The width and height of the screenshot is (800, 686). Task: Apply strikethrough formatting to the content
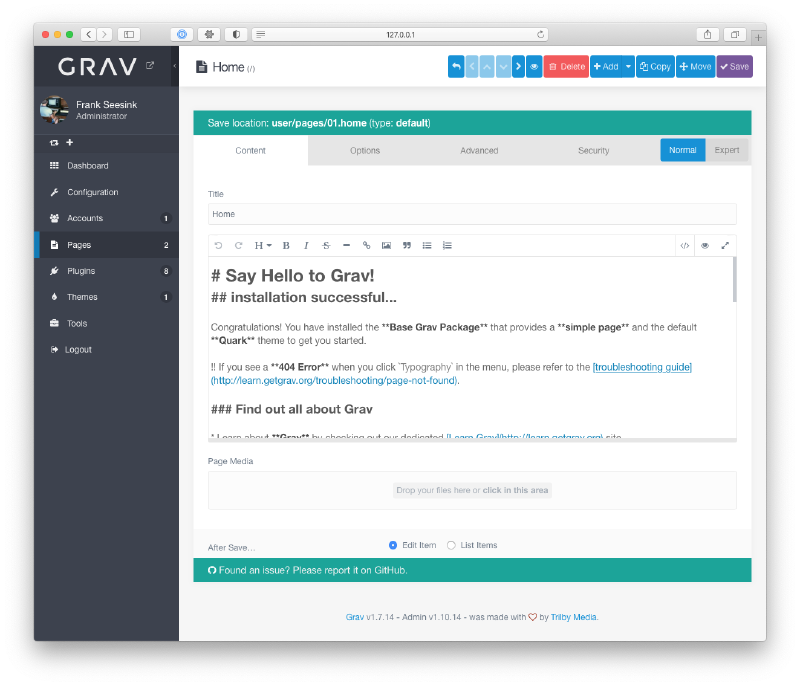click(x=325, y=245)
